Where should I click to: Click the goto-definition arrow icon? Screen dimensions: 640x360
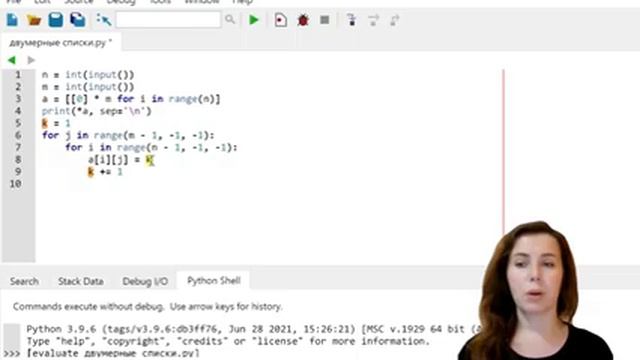(x=104, y=20)
